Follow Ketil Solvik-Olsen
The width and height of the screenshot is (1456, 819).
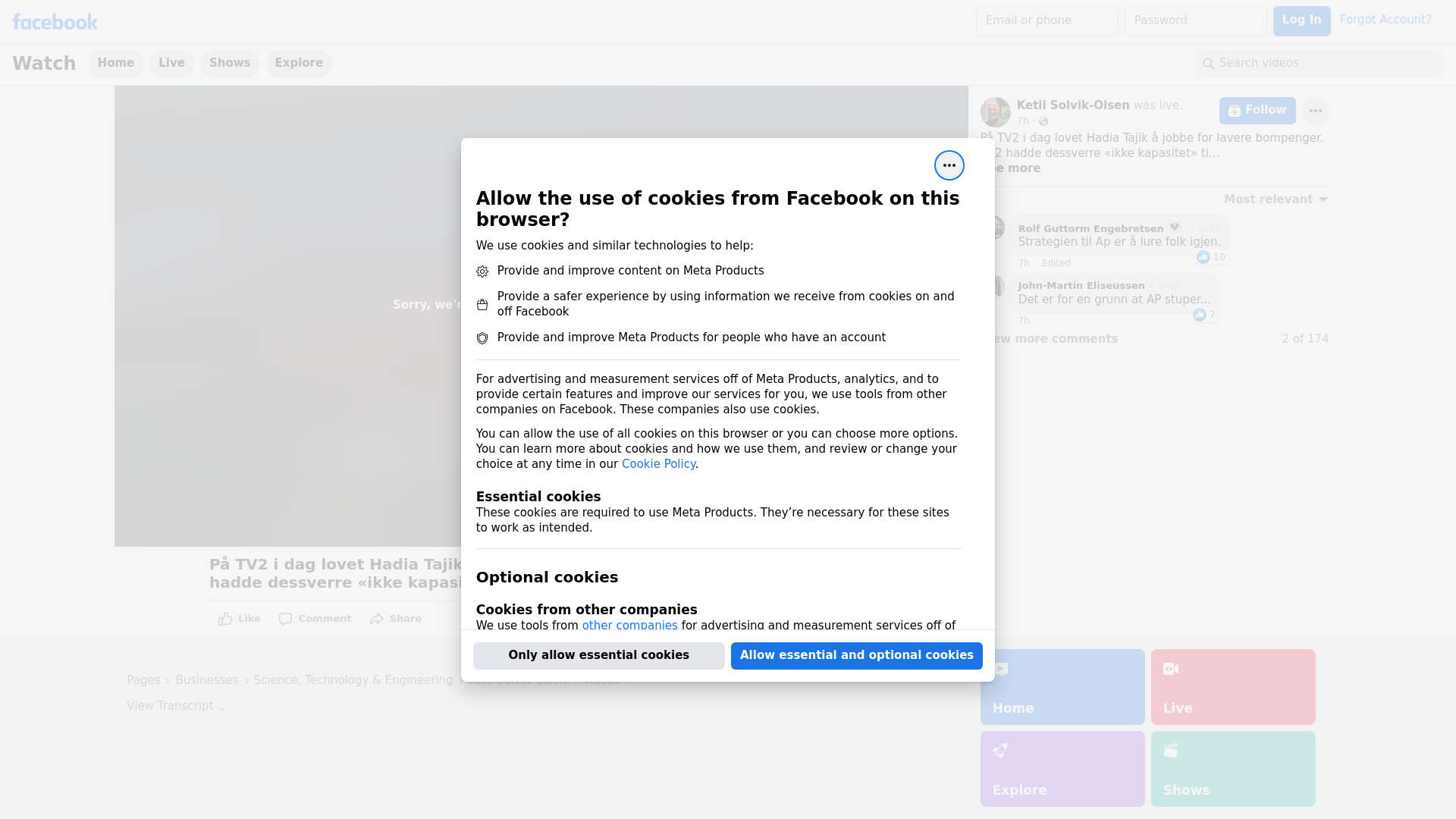(1257, 111)
